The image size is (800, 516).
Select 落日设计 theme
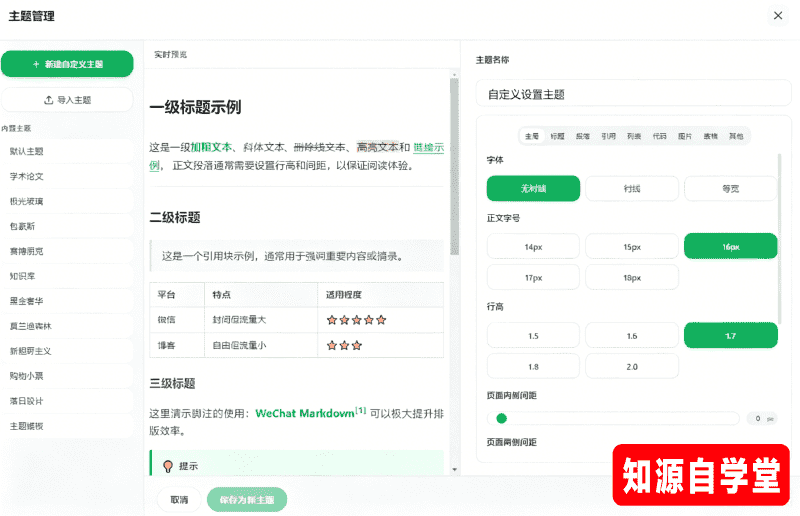[x=67, y=401]
